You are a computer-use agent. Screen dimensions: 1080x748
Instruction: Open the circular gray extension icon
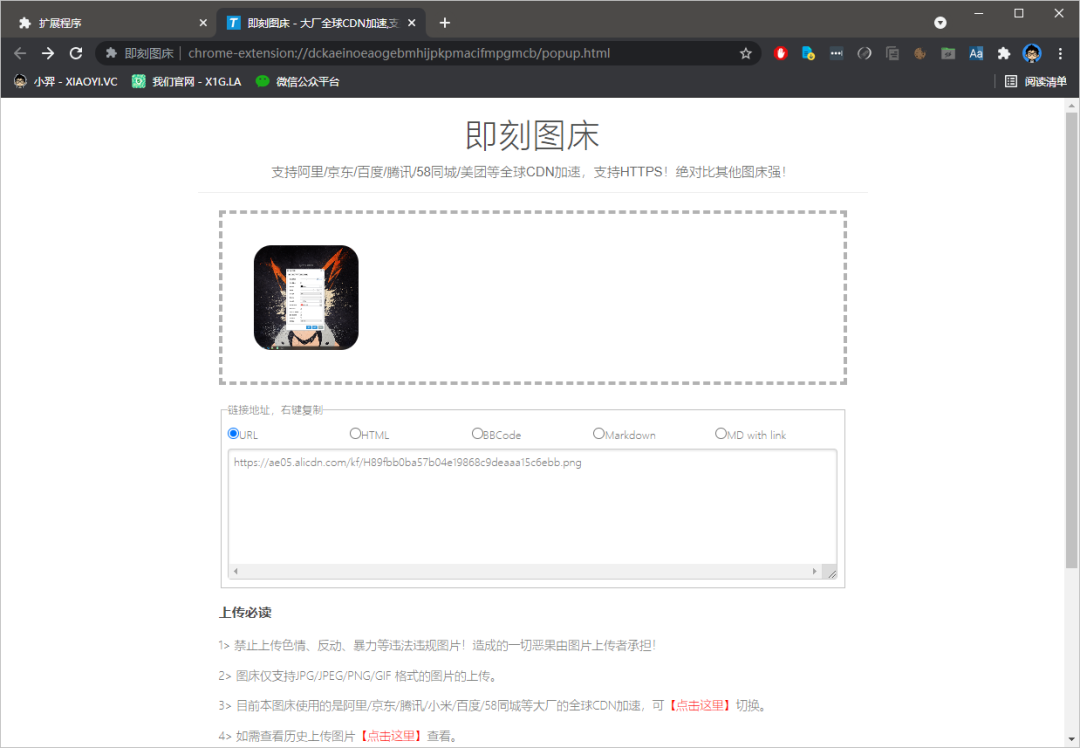[864, 53]
